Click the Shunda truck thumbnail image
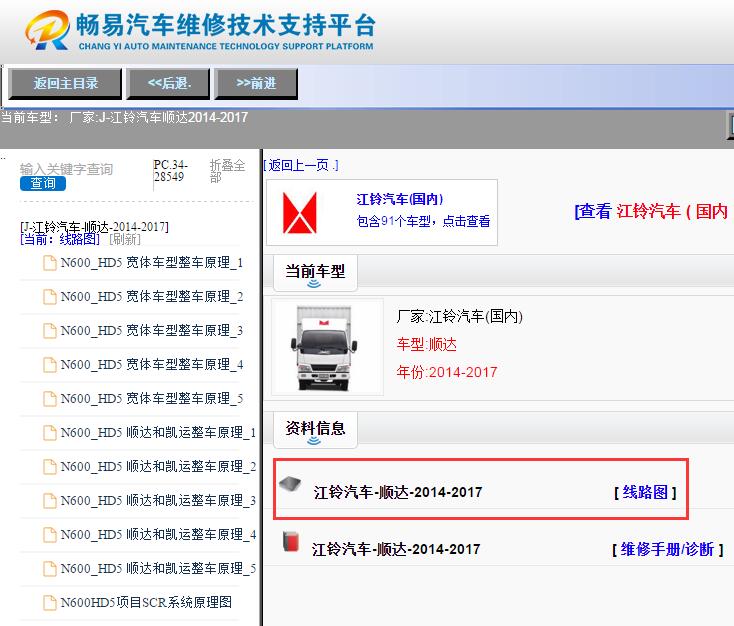The height and width of the screenshot is (626, 734). pos(327,347)
